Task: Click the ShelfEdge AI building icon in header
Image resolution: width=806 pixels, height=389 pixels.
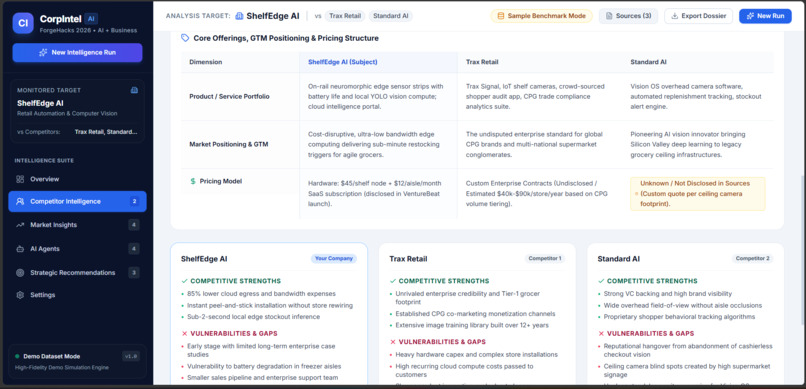Action: 239,16
